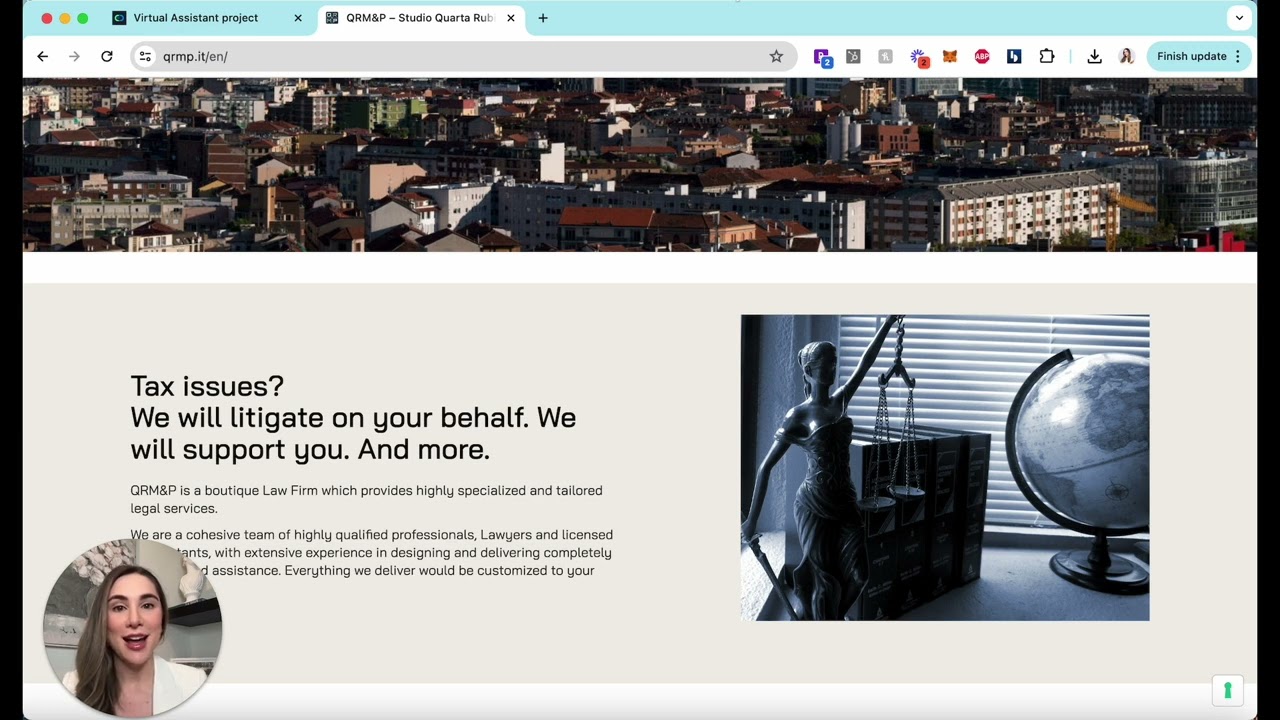1280x720 pixels.
Task: View site information icon in address bar
Action: click(145, 57)
